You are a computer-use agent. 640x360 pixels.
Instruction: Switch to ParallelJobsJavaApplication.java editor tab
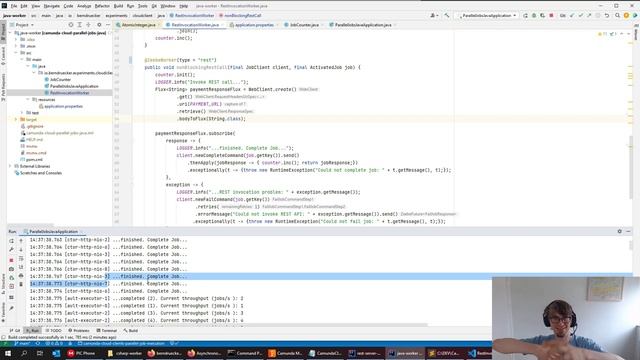[363, 25]
